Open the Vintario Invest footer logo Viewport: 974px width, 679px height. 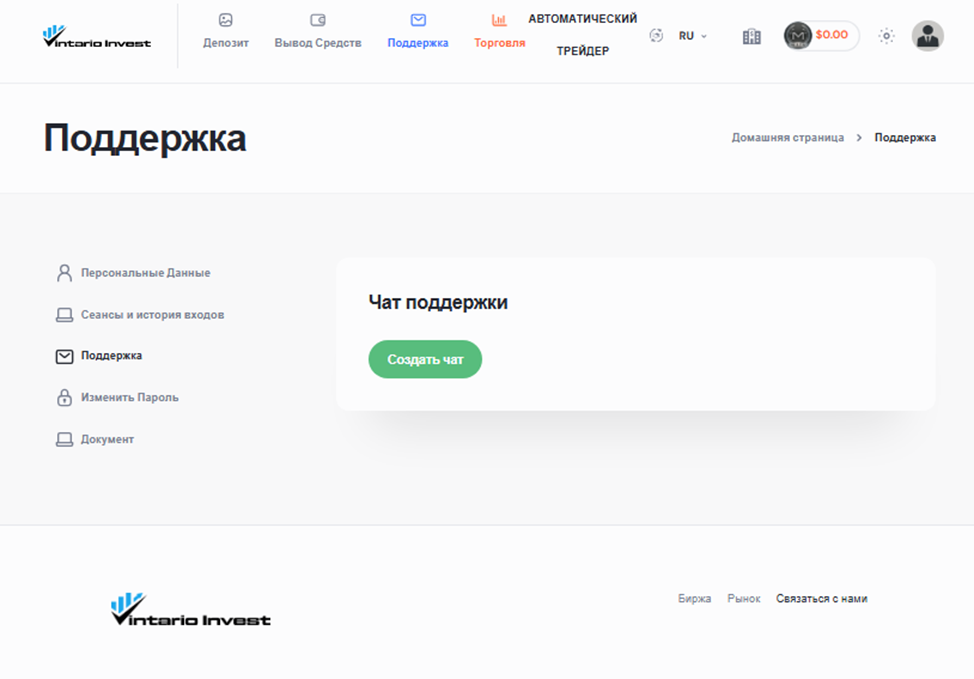(191, 609)
